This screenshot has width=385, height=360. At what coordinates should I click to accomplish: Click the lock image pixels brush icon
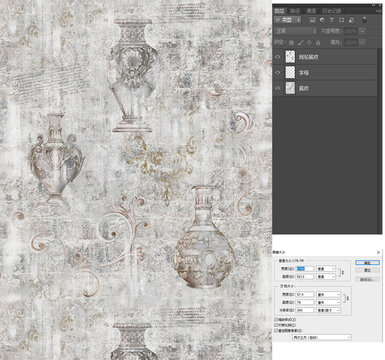(300, 42)
